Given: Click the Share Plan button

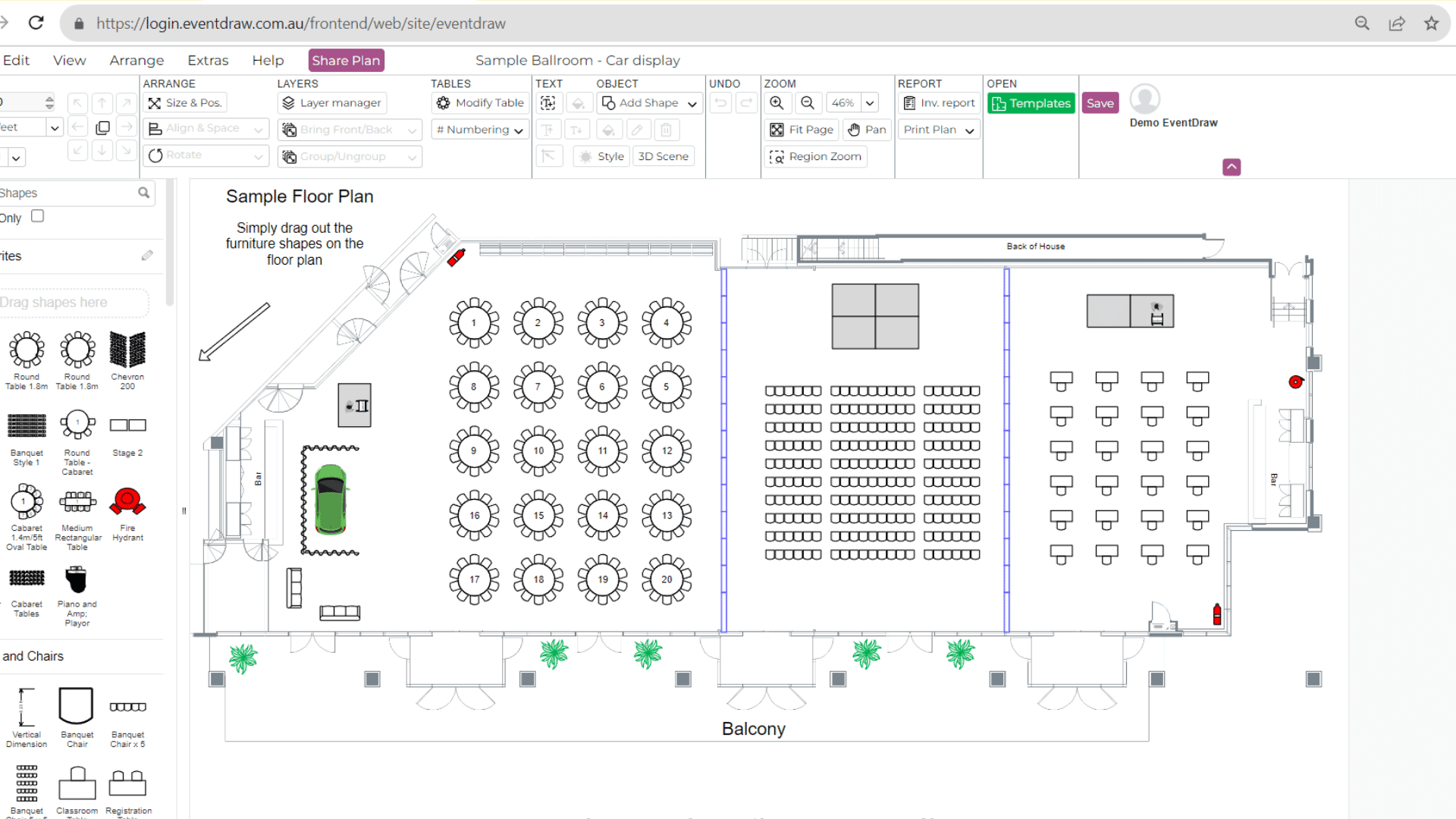Looking at the screenshot, I should click(346, 61).
